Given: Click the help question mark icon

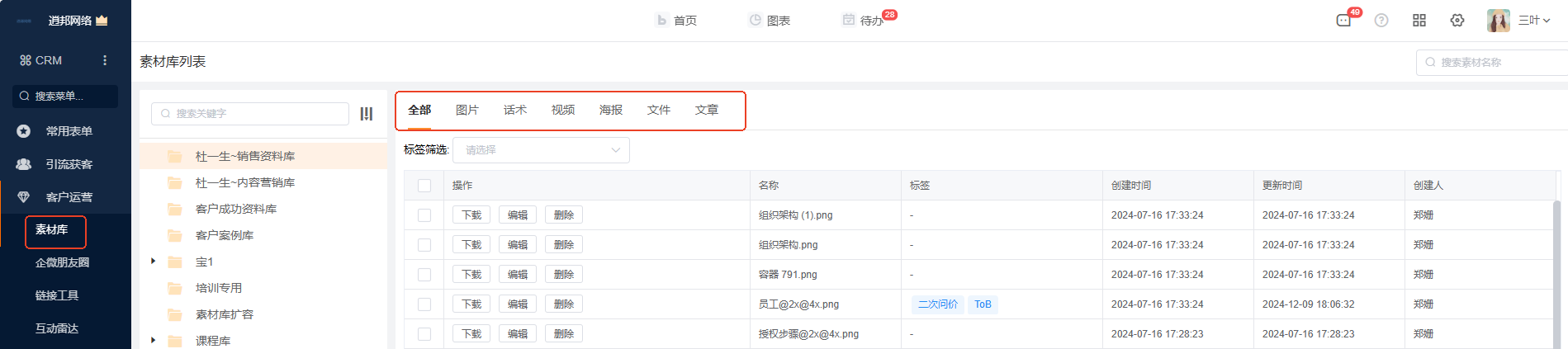Looking at the screenshot, I should [1381, 21].
